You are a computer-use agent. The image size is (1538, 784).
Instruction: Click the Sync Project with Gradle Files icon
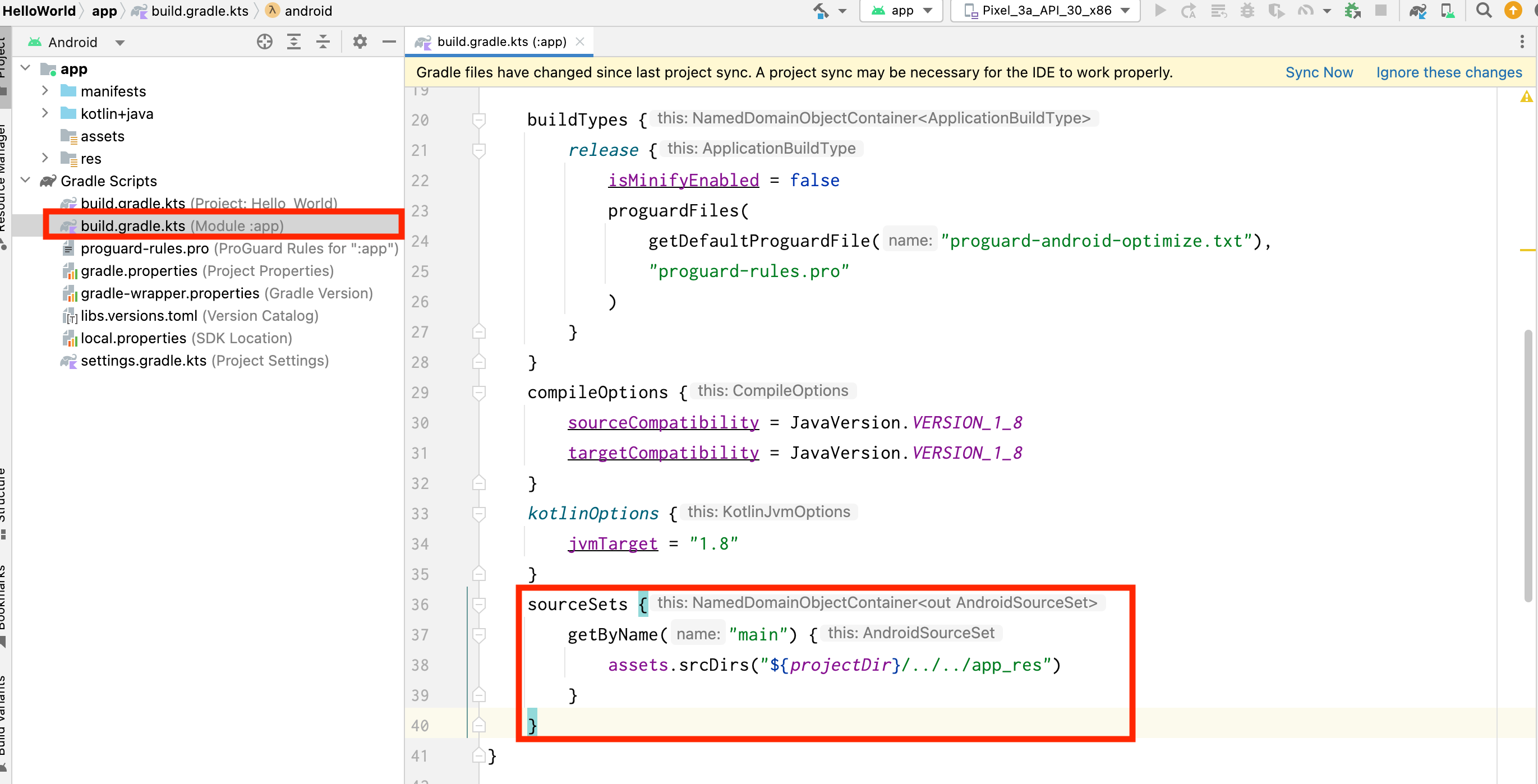(1417, 11)
